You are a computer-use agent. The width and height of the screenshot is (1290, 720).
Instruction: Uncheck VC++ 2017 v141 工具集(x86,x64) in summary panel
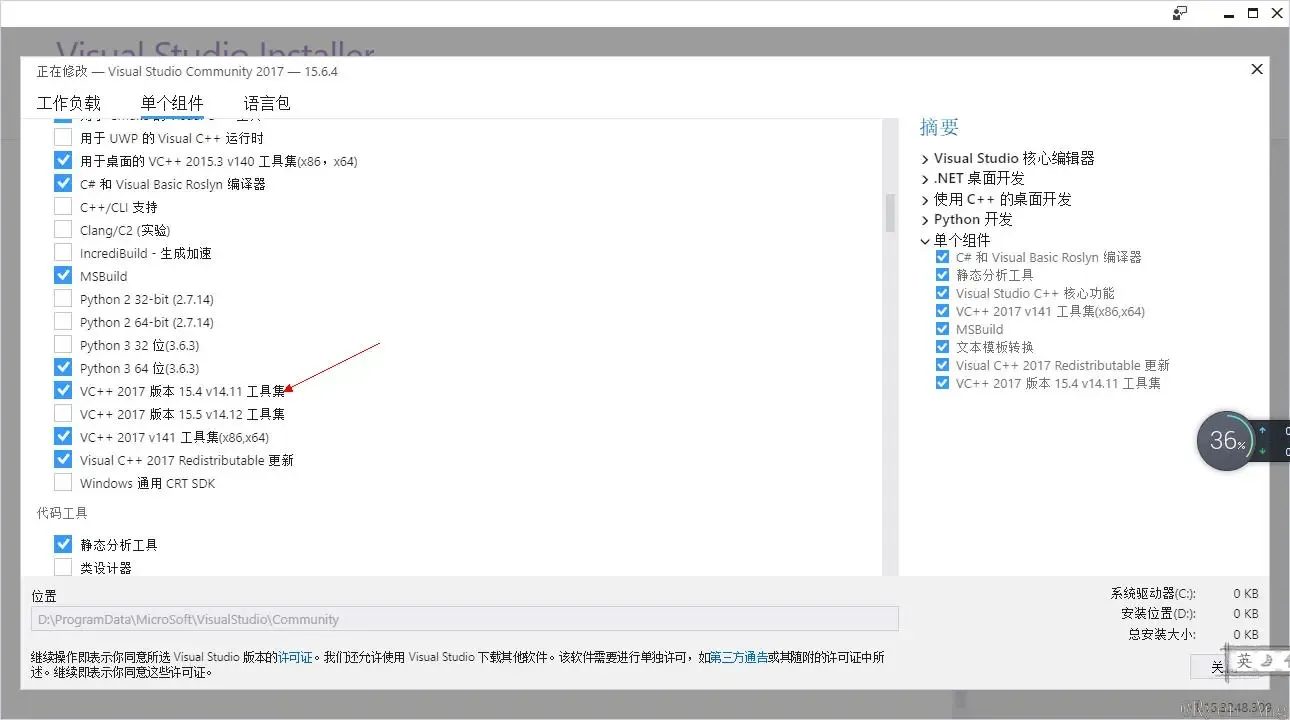942,311
